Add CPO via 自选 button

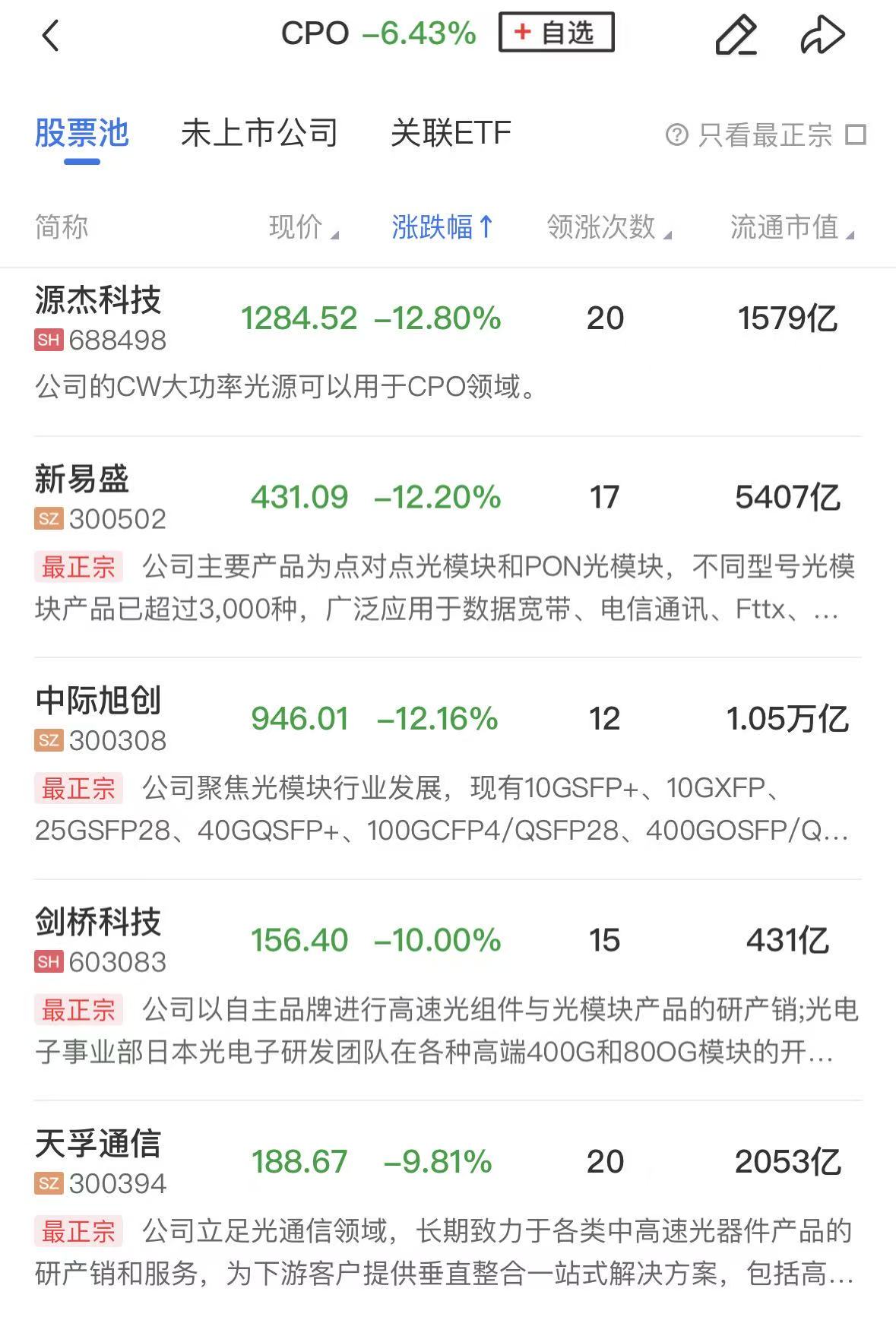click(x=556, y=33)
